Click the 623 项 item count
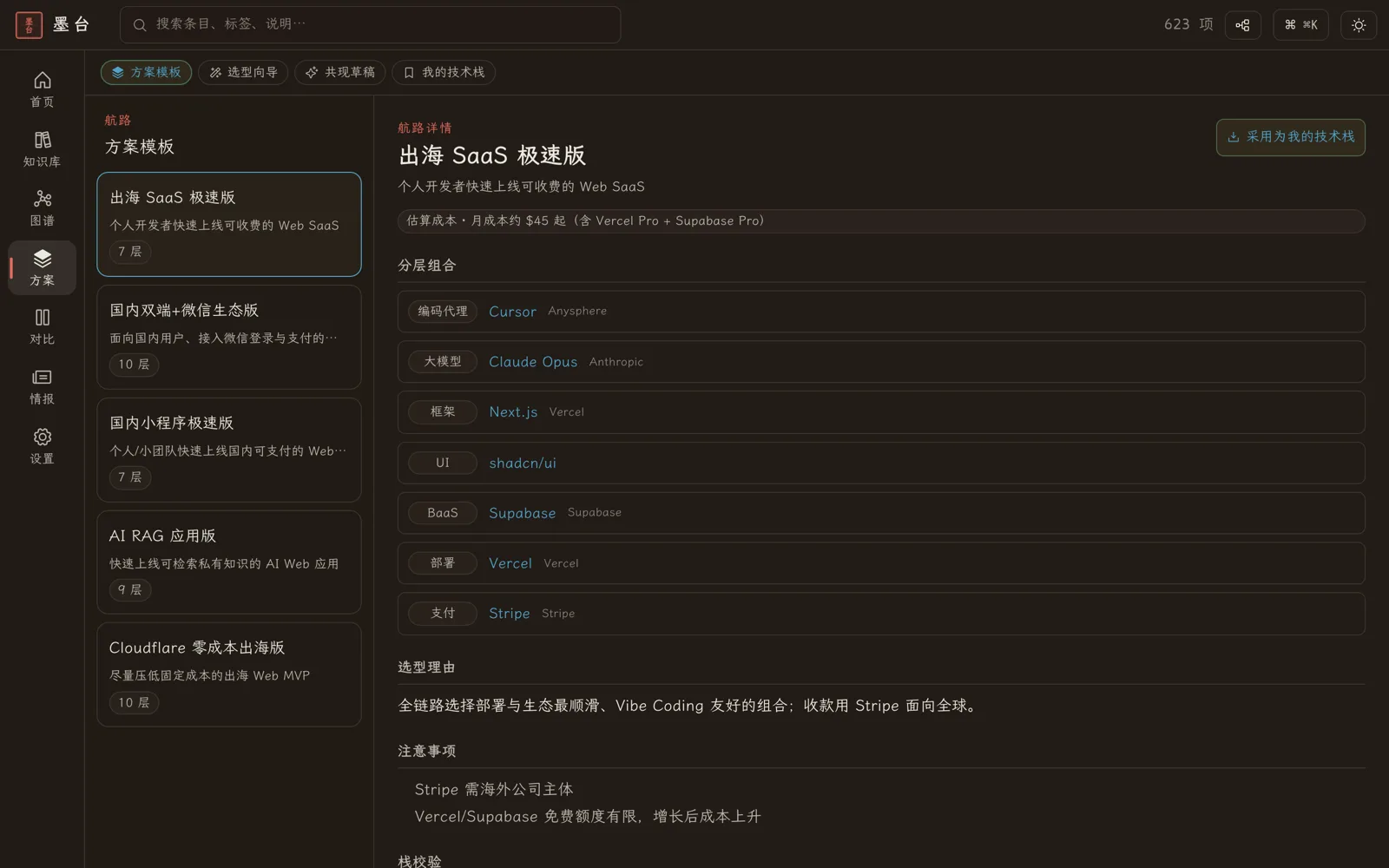The width and height of the screenshot is (1389, 868). point(1188,24)
